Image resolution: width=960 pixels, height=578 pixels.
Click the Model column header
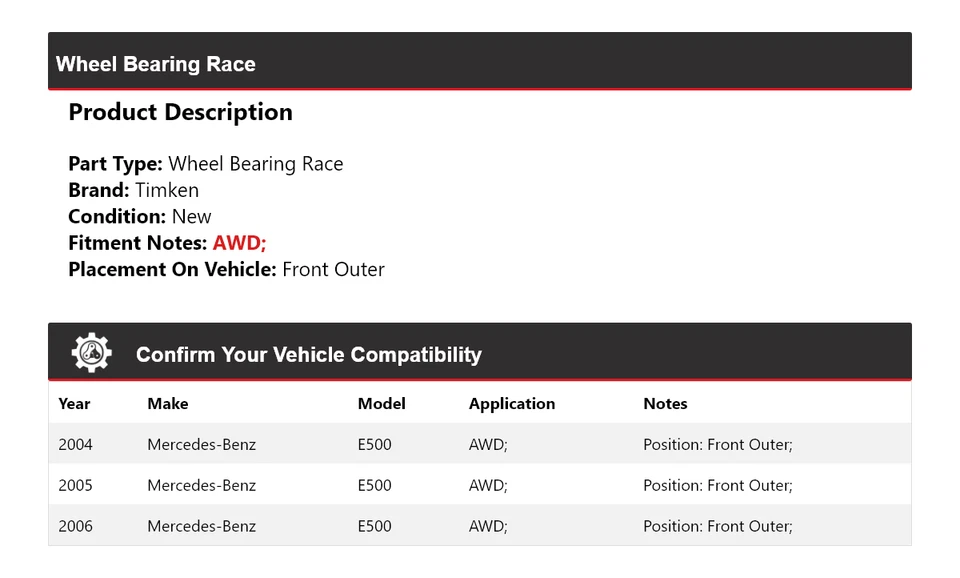381,404
